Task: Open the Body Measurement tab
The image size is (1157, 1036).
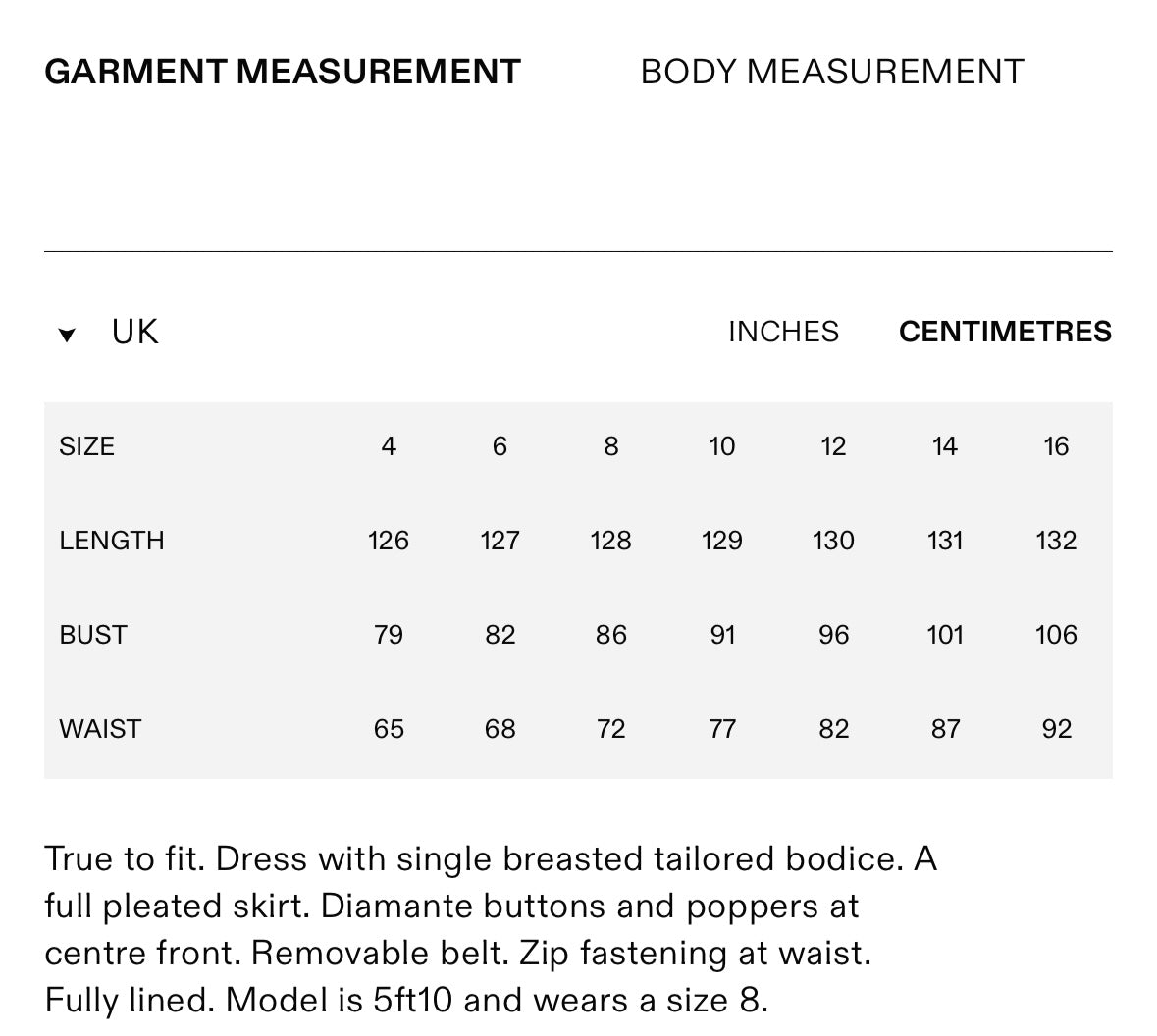Action: (831, 73)
